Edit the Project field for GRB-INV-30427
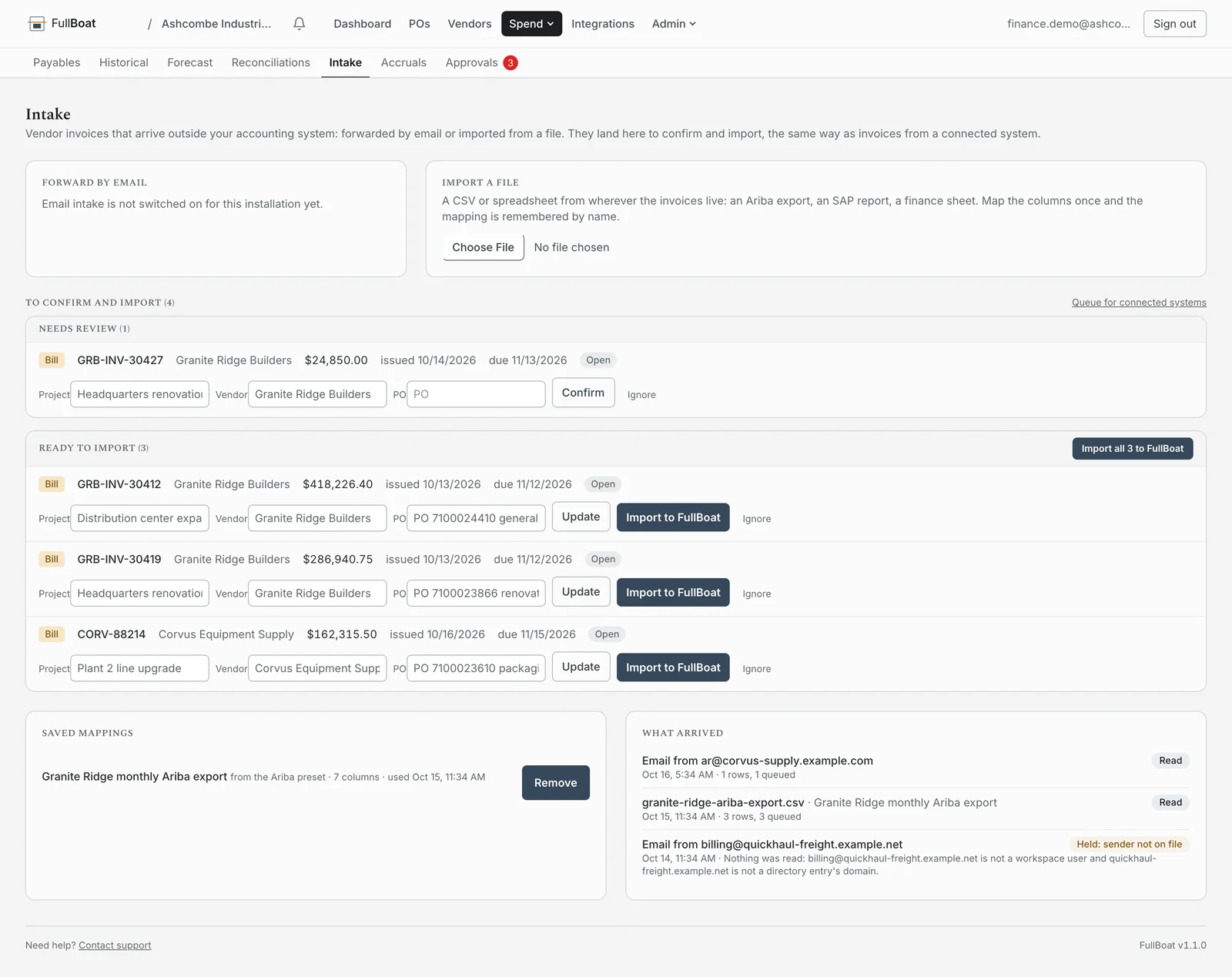This screenshot has height=977, width=1232. 139,394
